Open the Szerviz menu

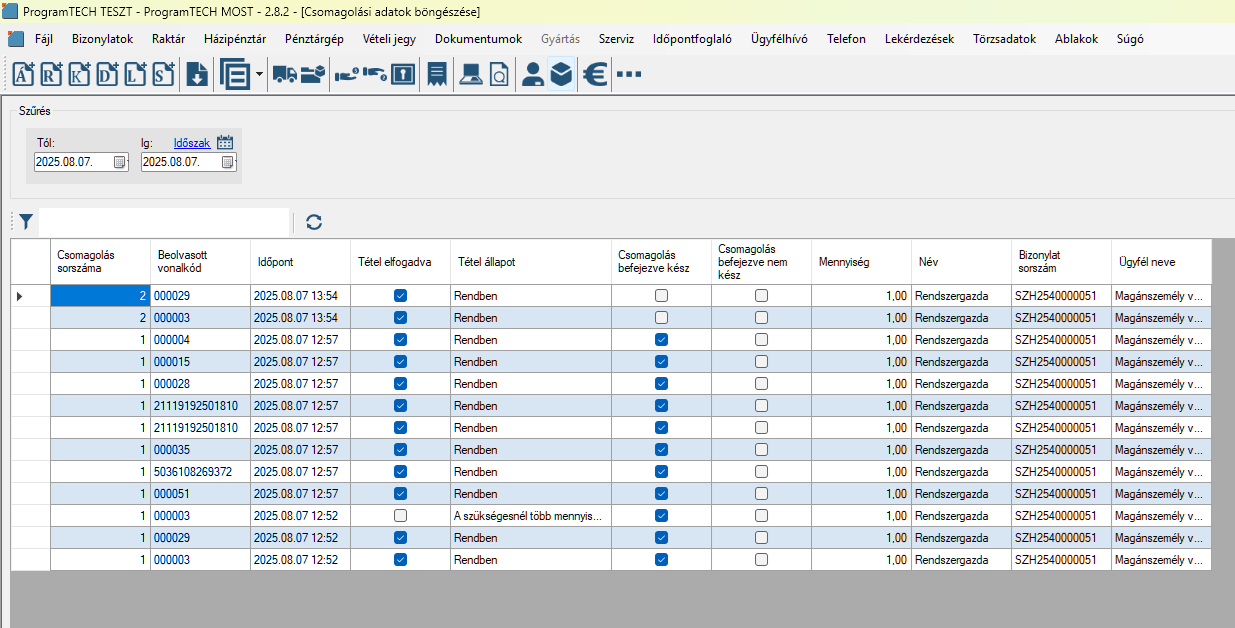[616, 39]
